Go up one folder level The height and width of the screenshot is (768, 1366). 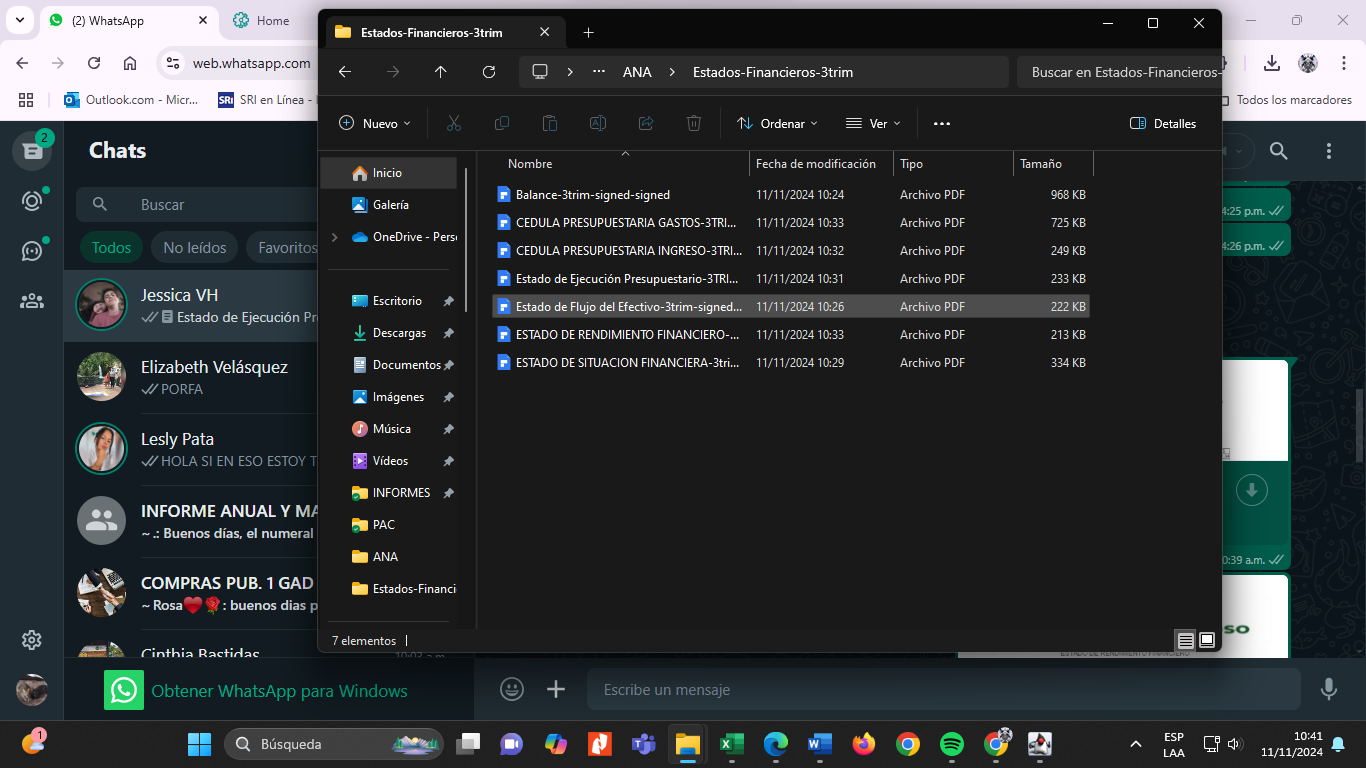[440, 72]
